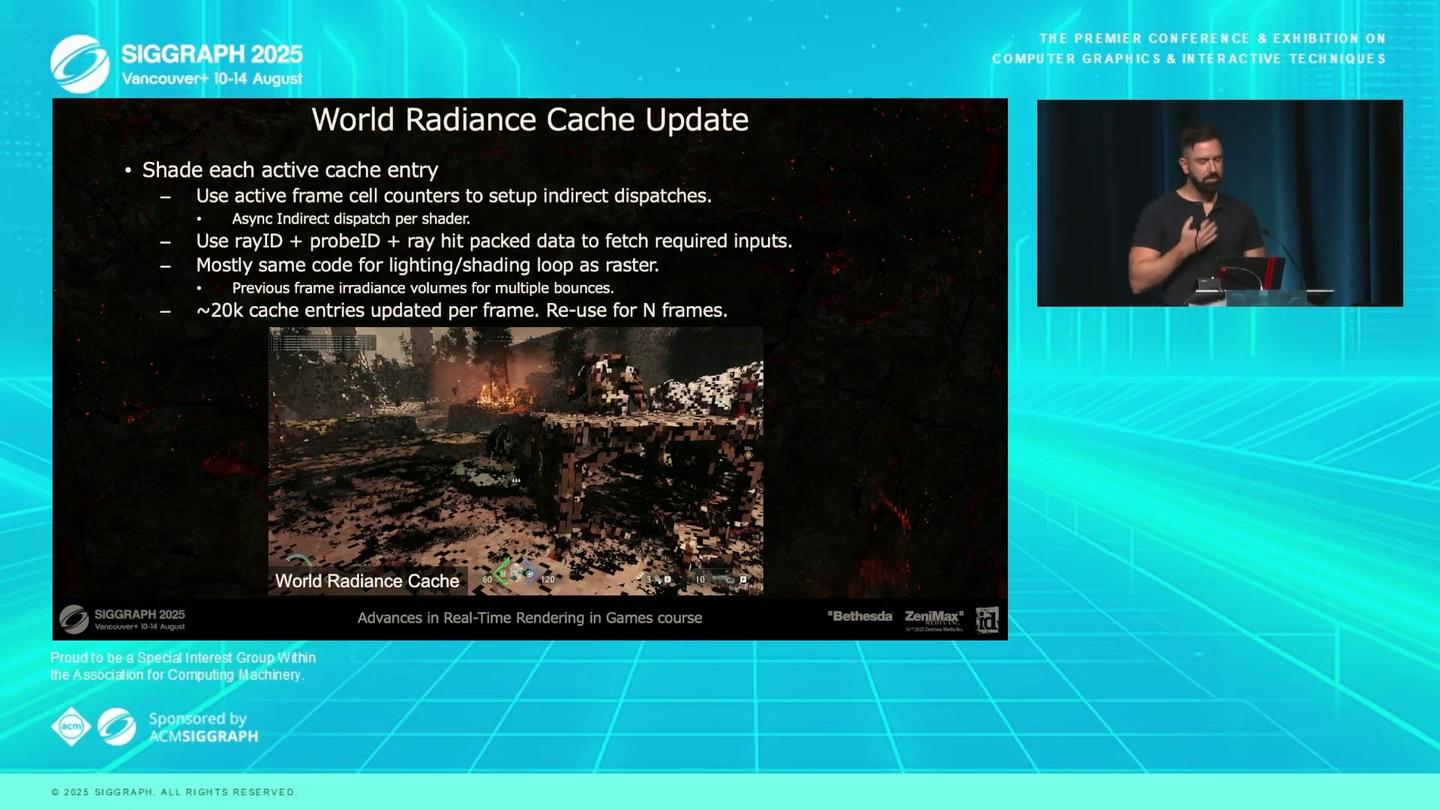The width and height of the screenshot is (1440, 810).
Task: Click 'THE PREMIER CONFERENCE & EXHIBITION ON' tagline
Action: click(x=1213, y=39)
